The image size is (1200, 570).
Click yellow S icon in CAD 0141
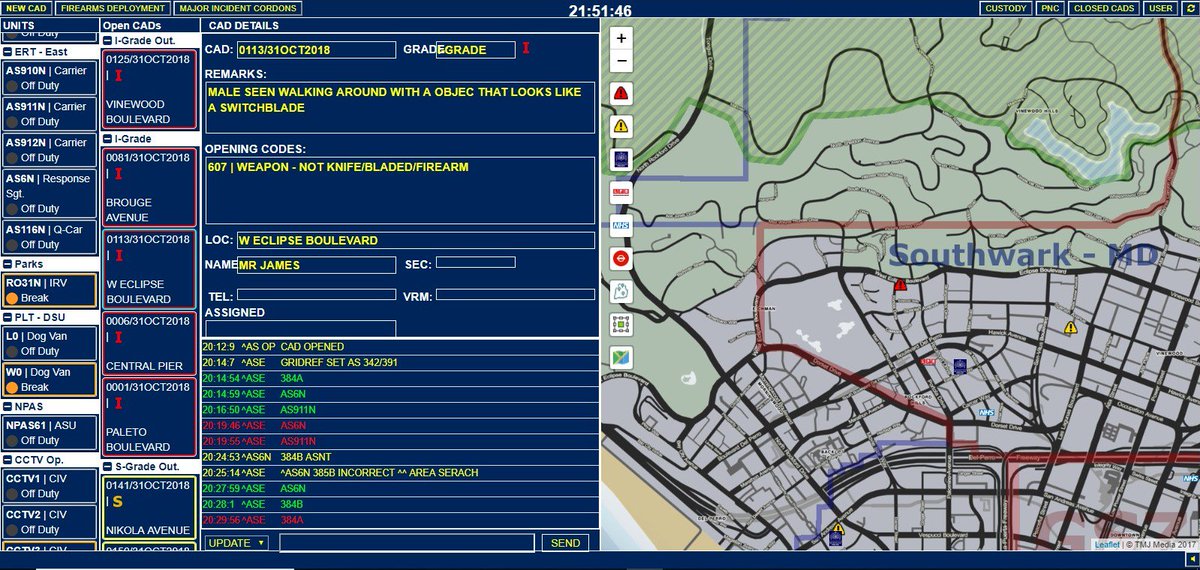[117, 501]
